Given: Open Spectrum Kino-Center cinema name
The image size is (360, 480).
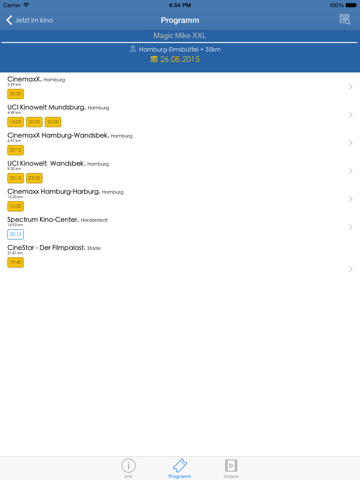Looking at the screenshot, I should pos(43,220).
